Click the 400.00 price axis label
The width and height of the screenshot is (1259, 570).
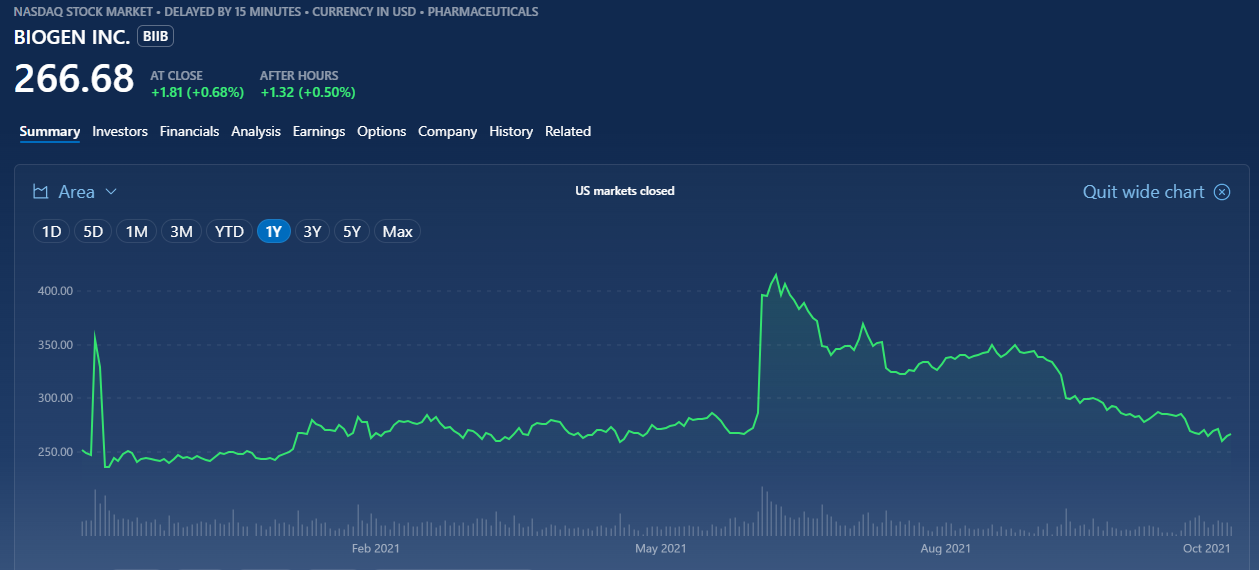[56, 291]
